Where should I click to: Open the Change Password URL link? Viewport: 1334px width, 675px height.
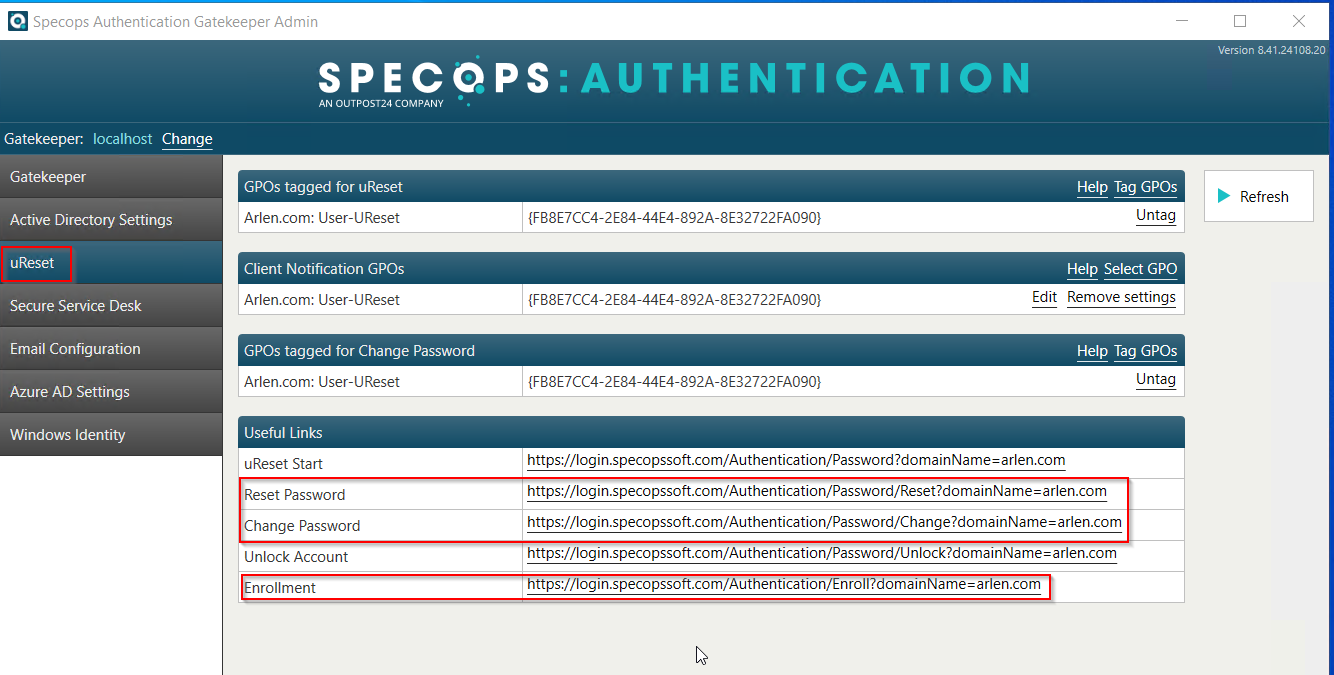click(824, 522)
